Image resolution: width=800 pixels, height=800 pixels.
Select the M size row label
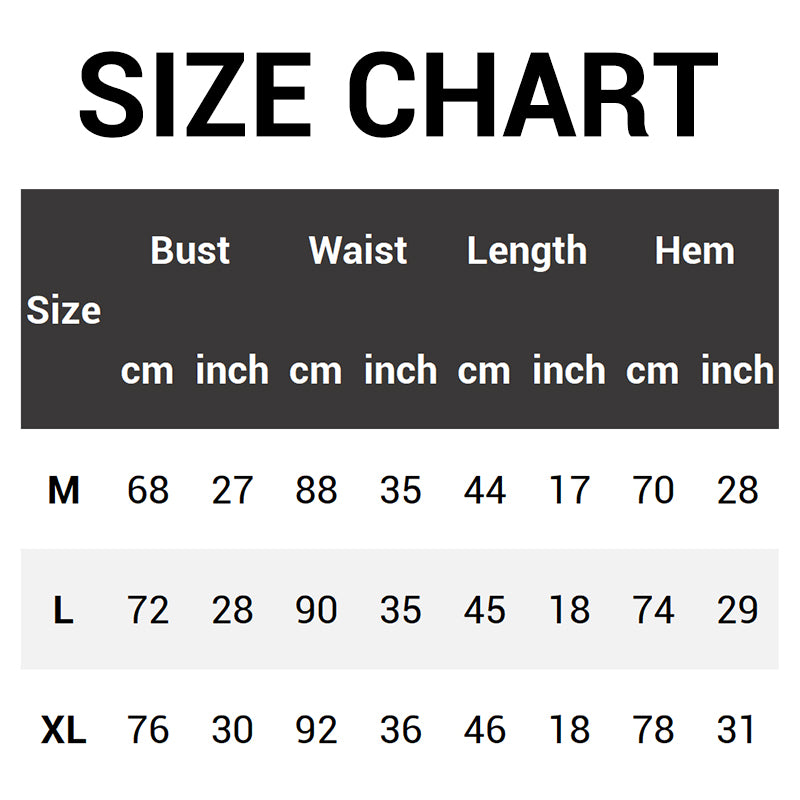(x=63, y=490)
